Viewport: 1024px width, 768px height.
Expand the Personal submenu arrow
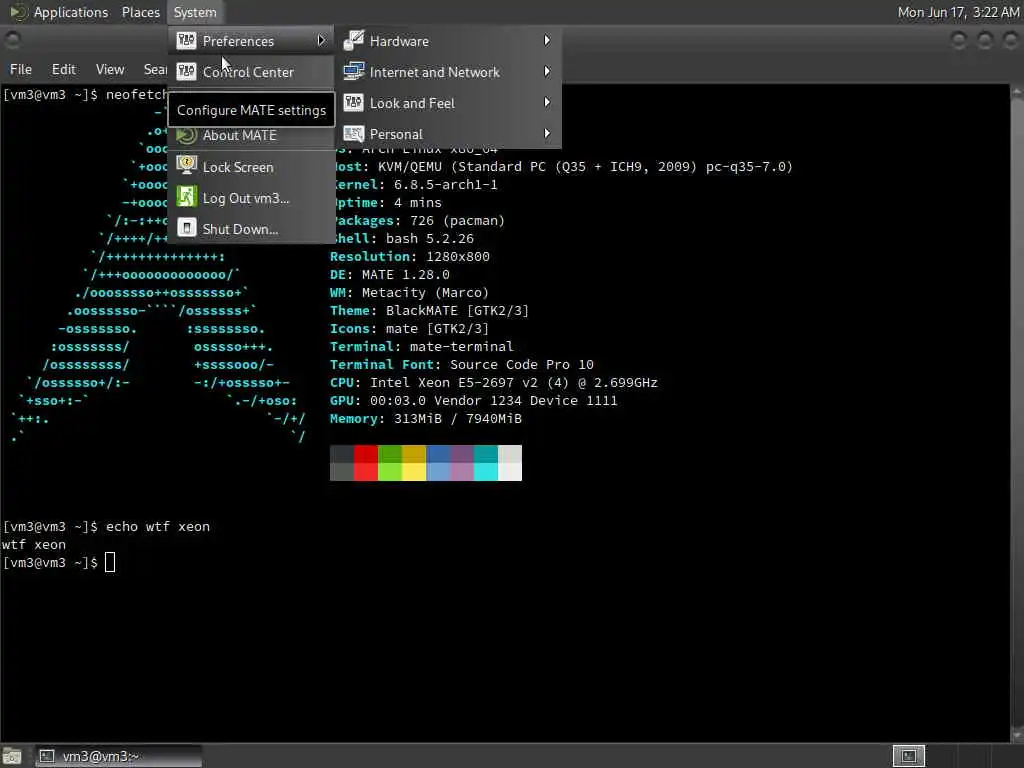tap(547, 133)
